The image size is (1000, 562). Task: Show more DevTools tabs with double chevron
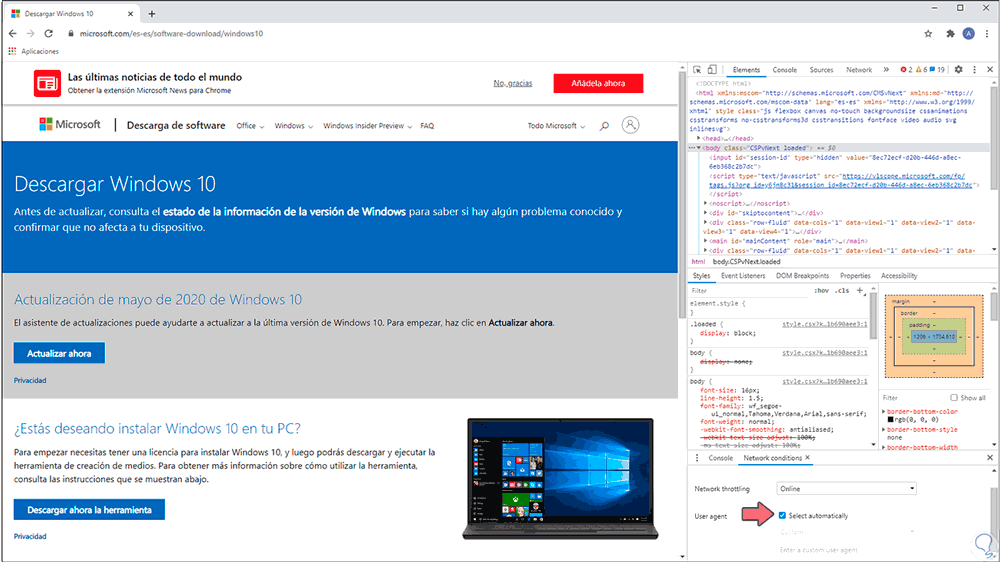coord(886,70)
